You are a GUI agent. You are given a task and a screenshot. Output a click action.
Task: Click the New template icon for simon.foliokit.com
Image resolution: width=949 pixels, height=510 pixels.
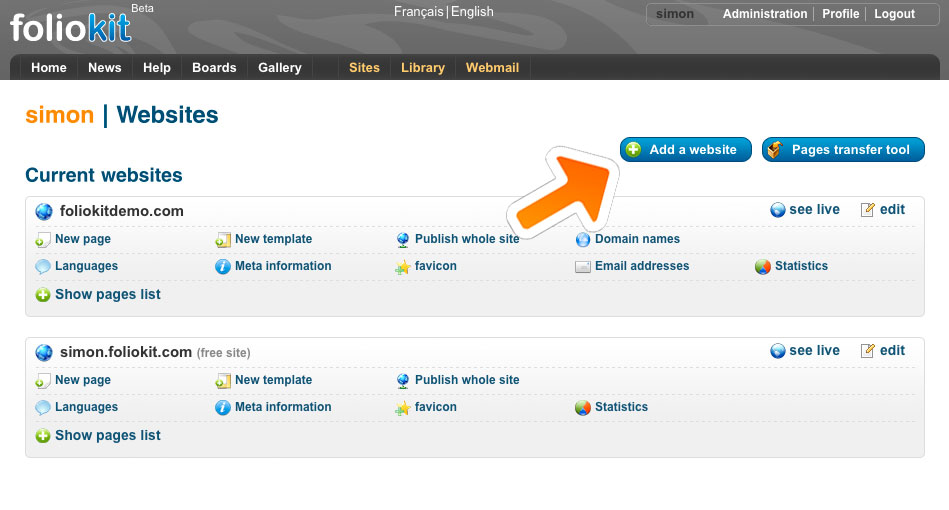coord(223,381)
